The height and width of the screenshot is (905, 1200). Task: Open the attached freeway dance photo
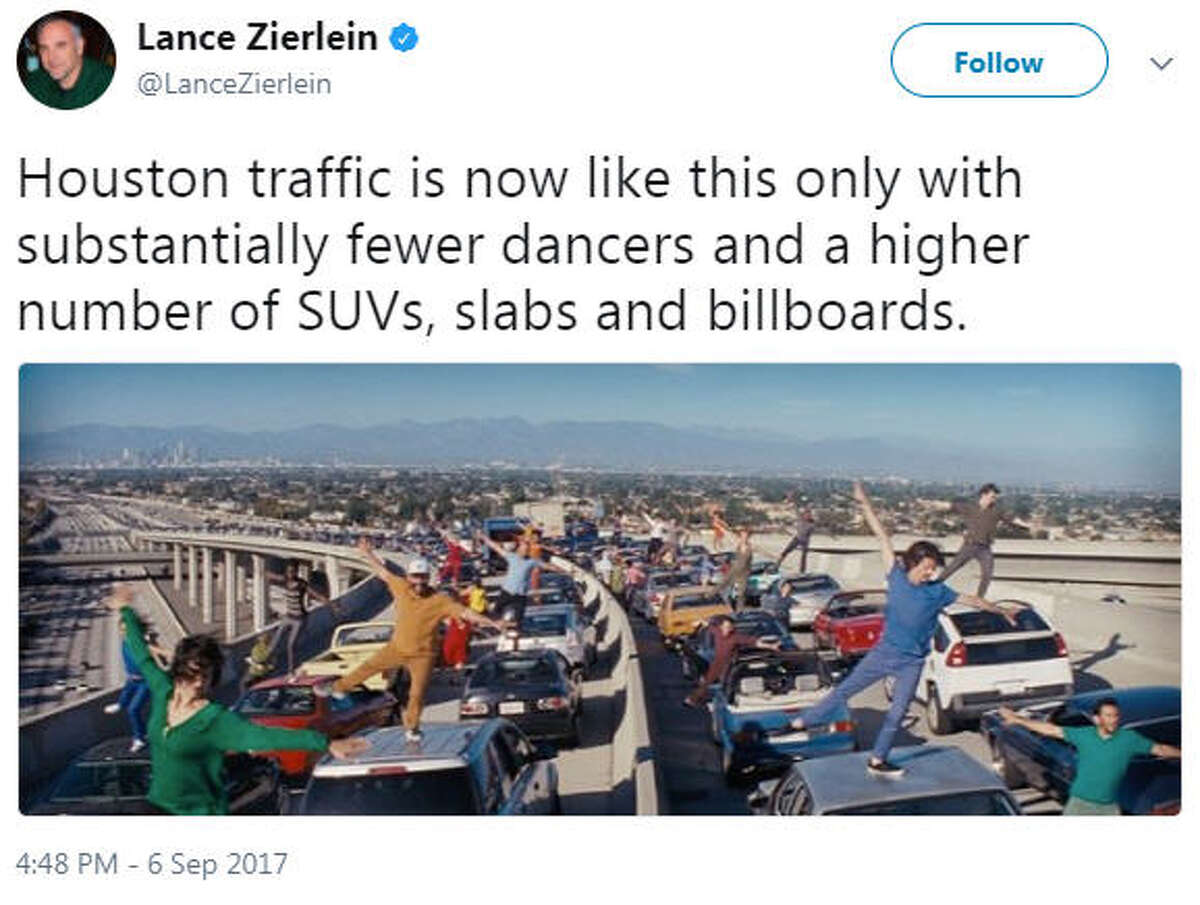coord(600,588)
